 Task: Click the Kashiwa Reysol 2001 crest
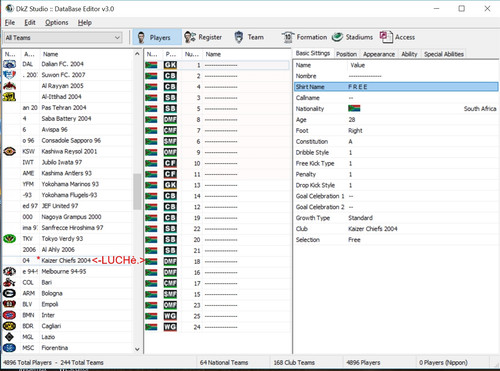click(9, 151)
